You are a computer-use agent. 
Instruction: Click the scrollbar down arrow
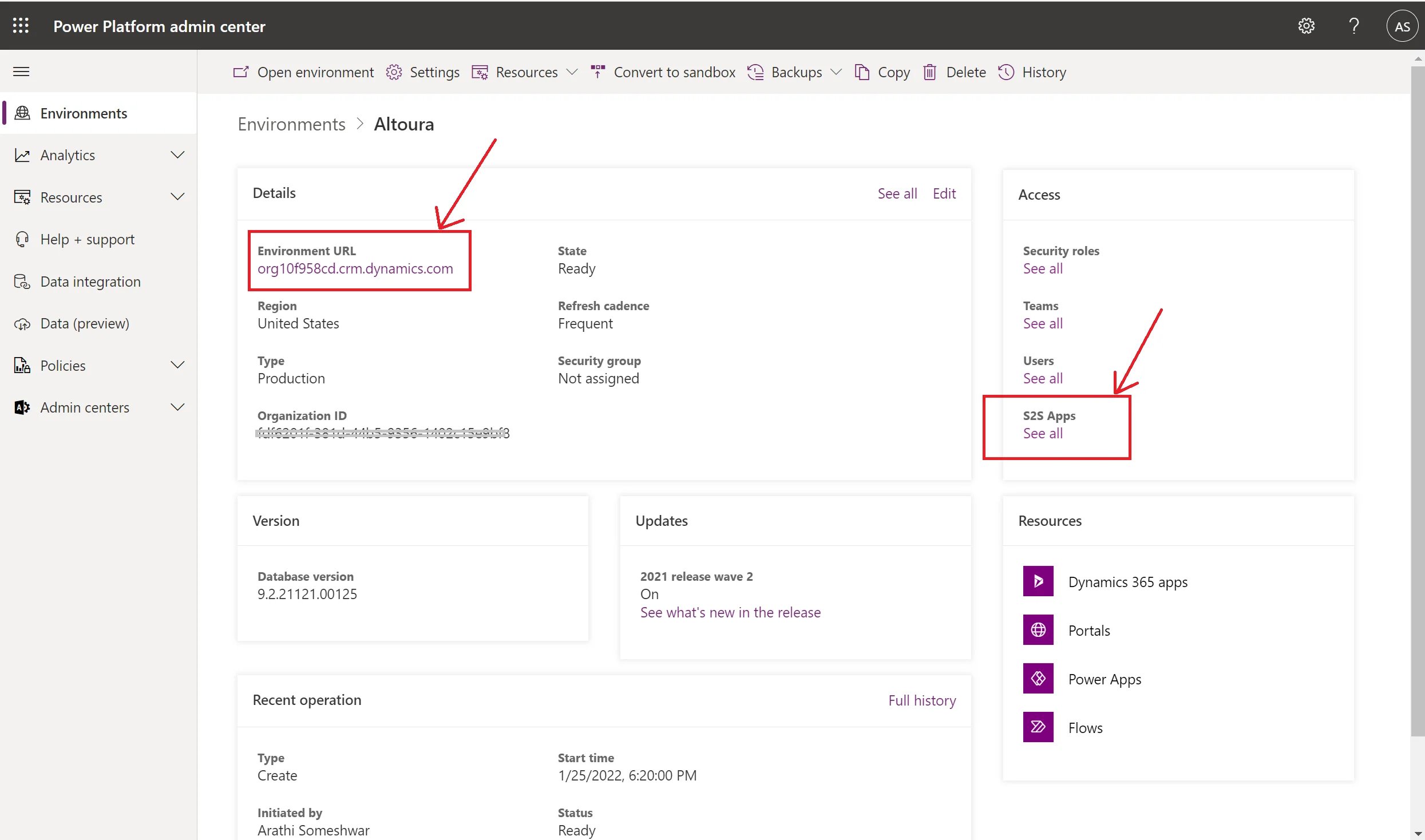pyautogui.click(x=1418, y=834)
